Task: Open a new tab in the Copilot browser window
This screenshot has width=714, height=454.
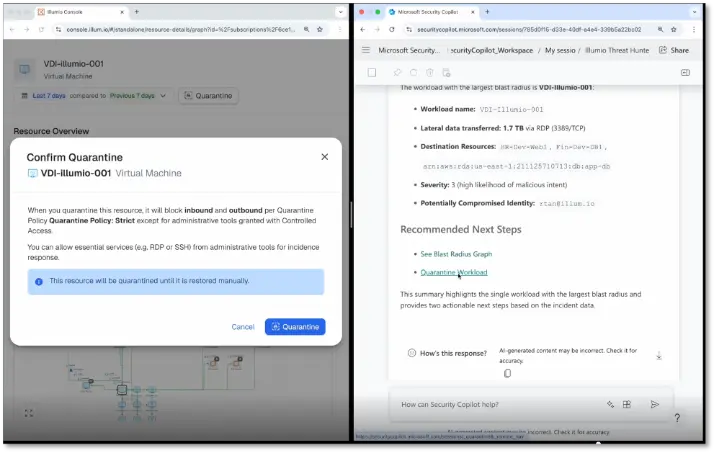Action: [487, 12]
